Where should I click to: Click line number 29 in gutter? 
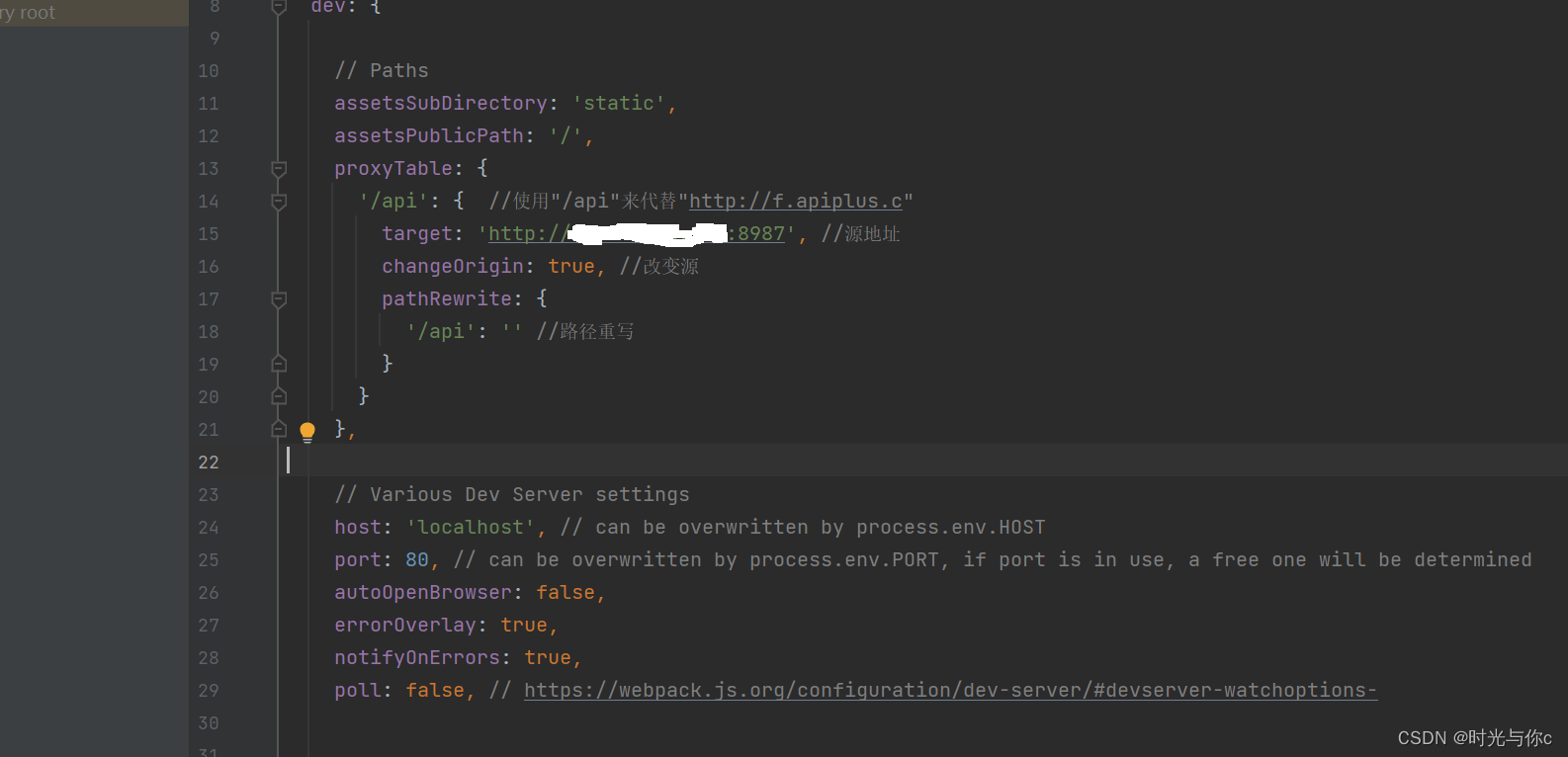pyautogui.click(x=209, y=691)
